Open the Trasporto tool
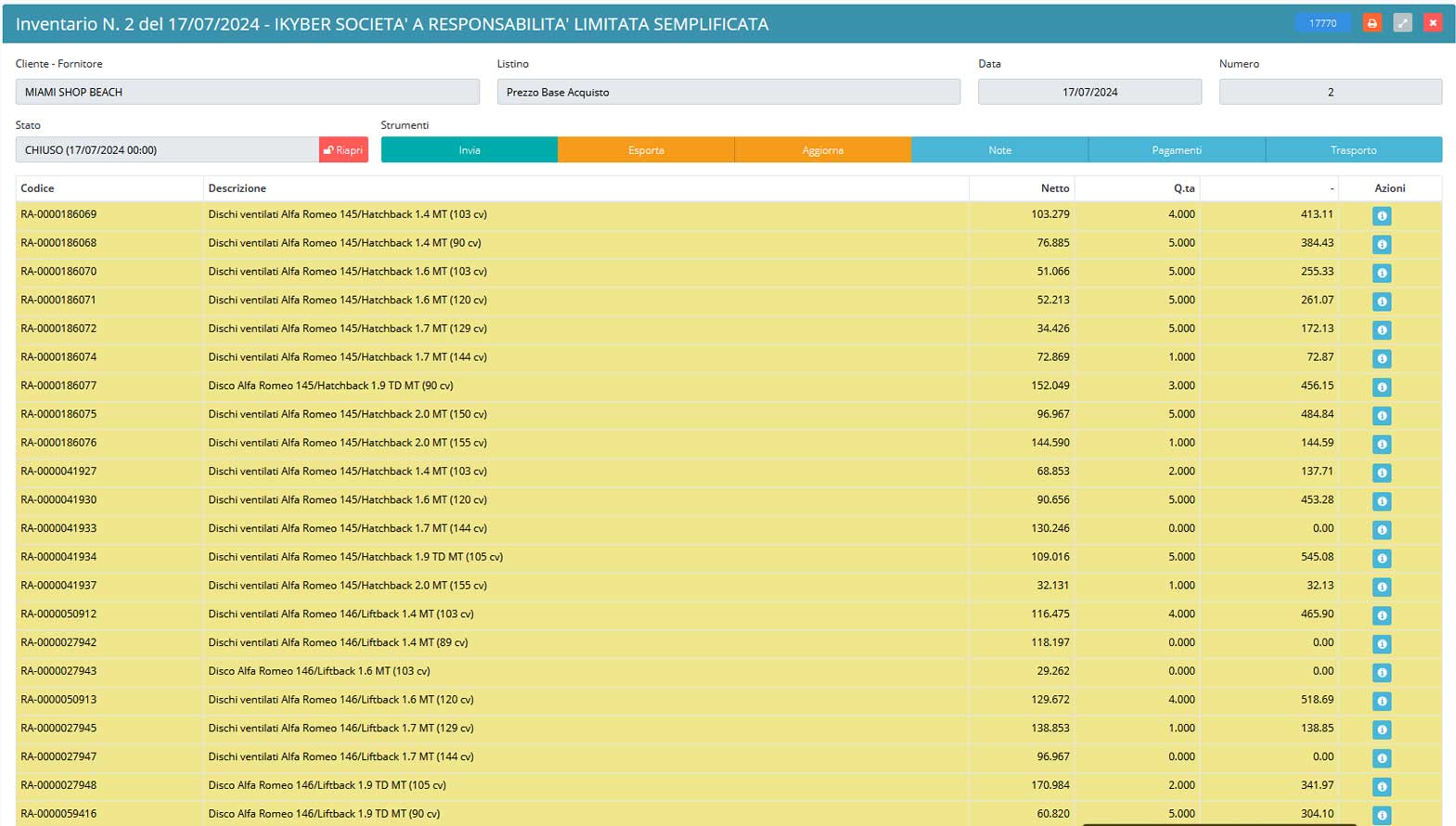 pyautogui.click(x=1354, y=149)
